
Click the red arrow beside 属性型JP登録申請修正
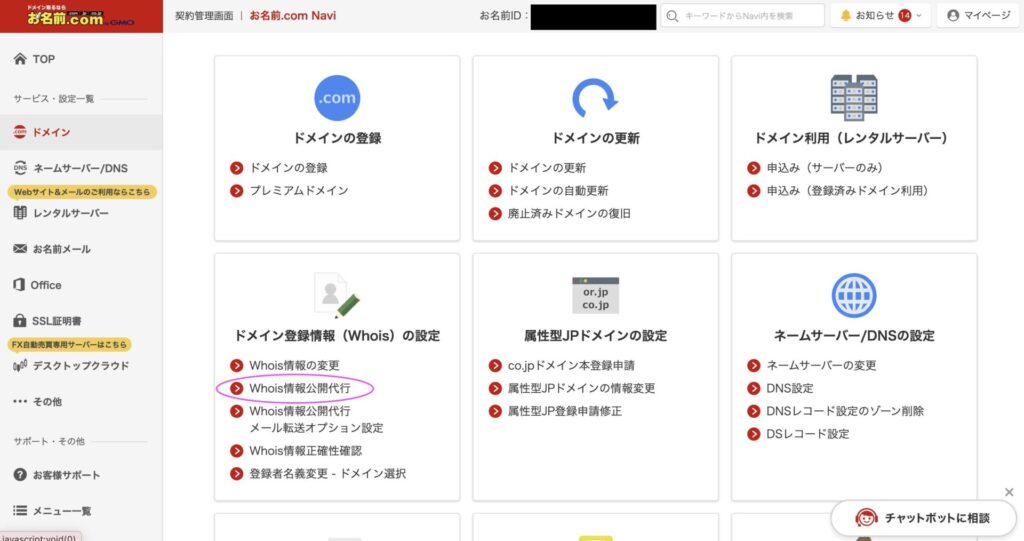coord(495,411)
